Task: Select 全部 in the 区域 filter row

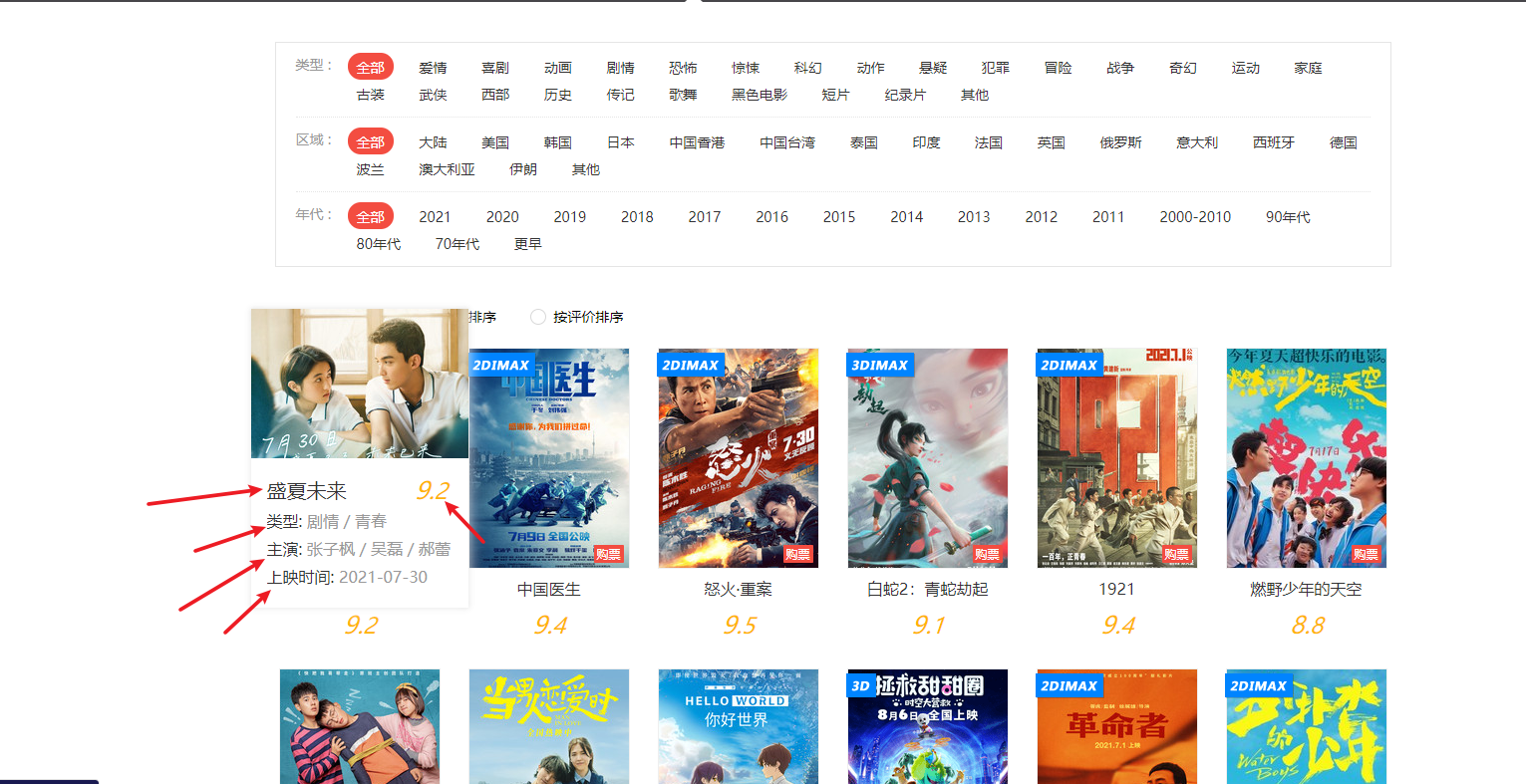Action: point(371,142)
